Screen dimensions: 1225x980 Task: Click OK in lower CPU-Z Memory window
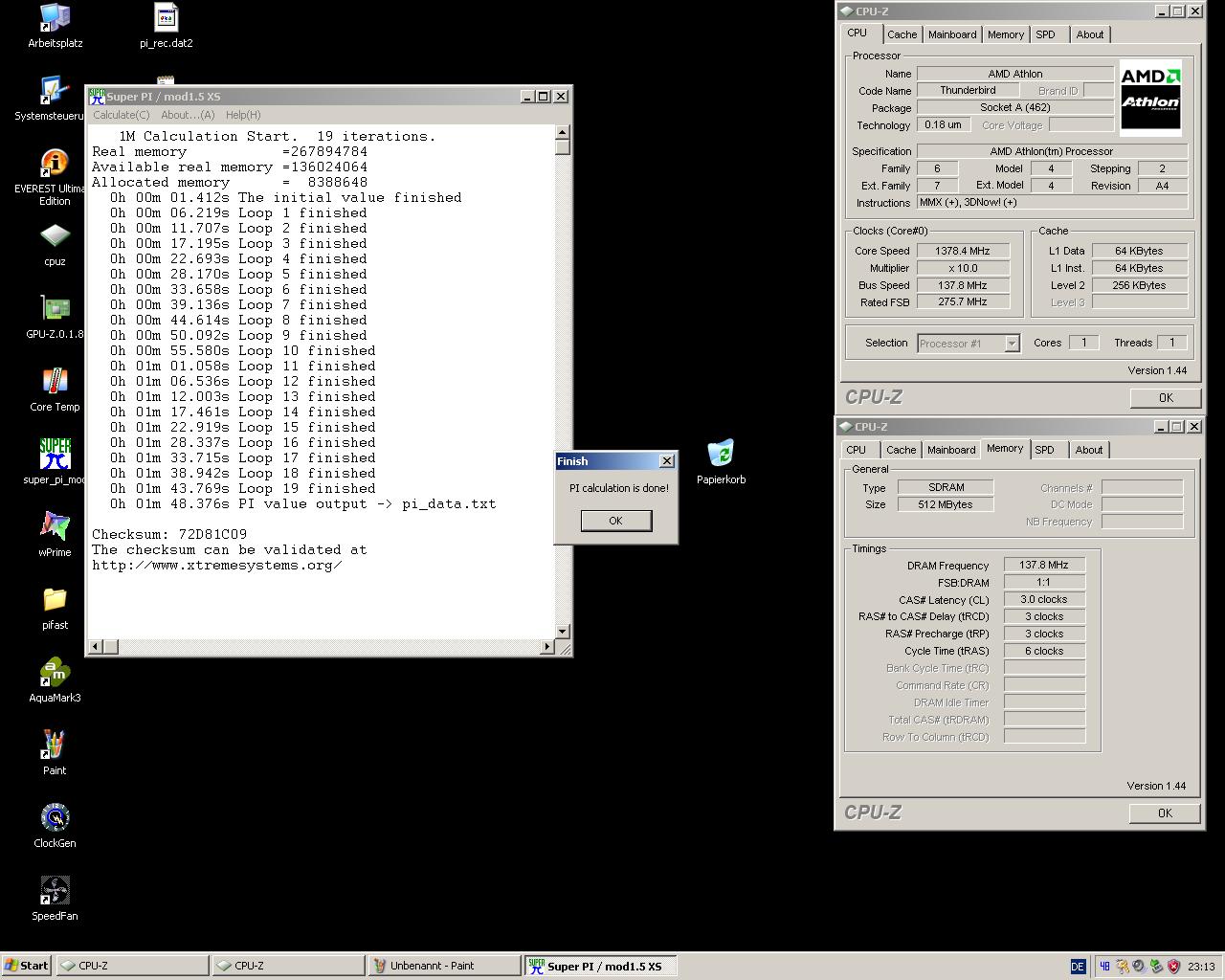(x=1165, y=813)
